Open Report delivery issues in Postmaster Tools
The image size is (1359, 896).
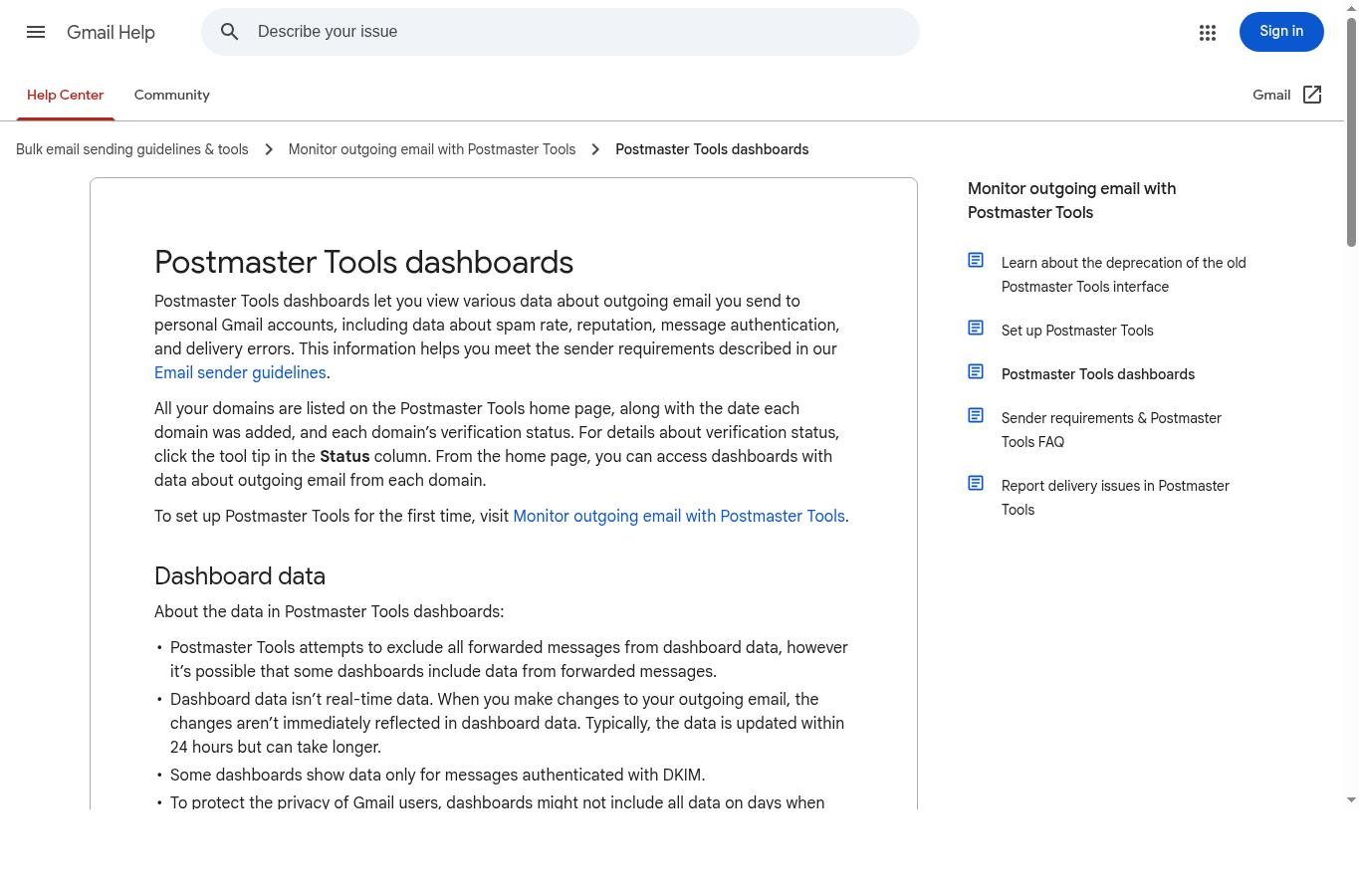pyautogui.click(x=1115, y=498)
